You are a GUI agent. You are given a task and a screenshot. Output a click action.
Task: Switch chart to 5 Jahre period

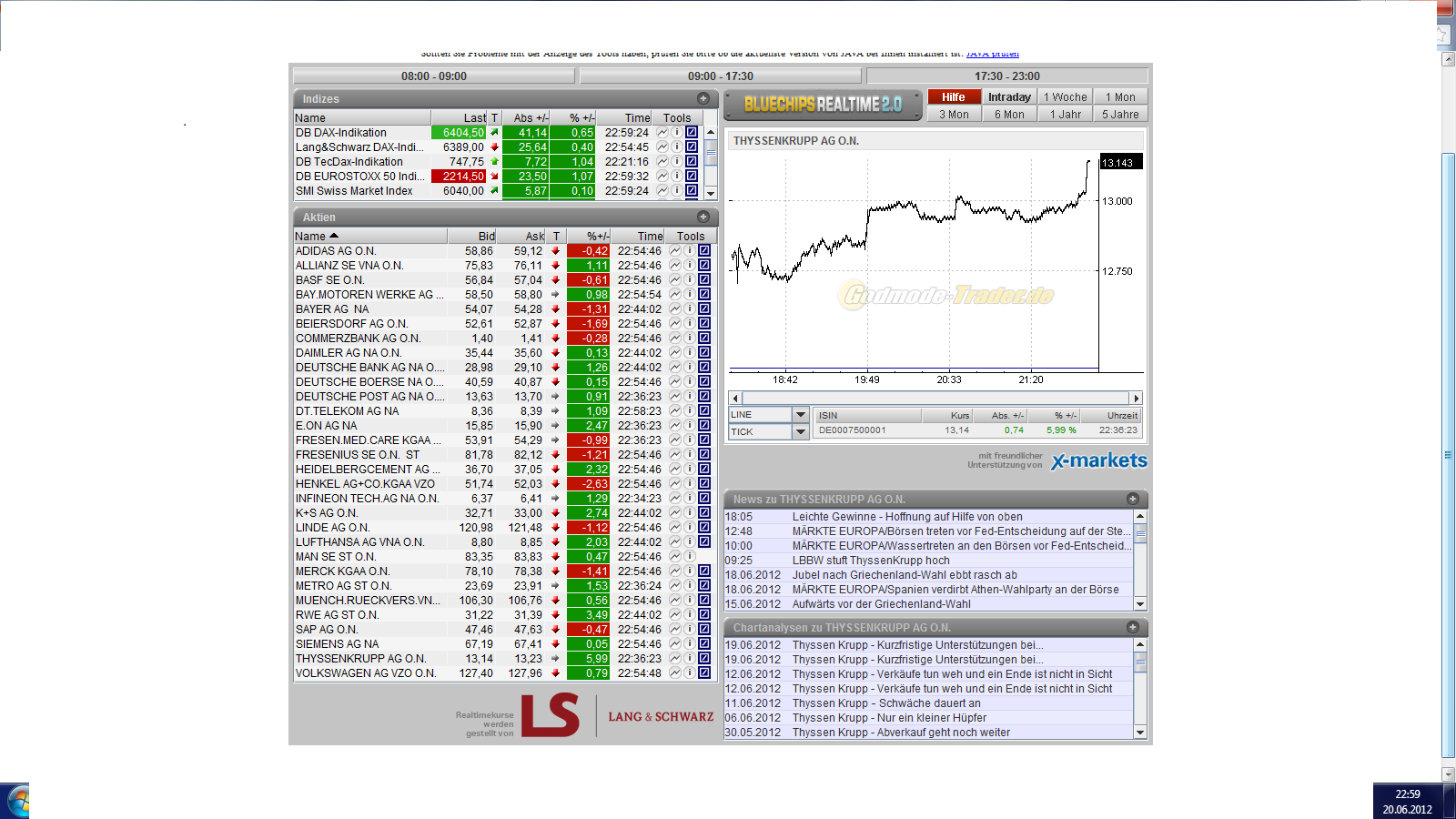1121,115
